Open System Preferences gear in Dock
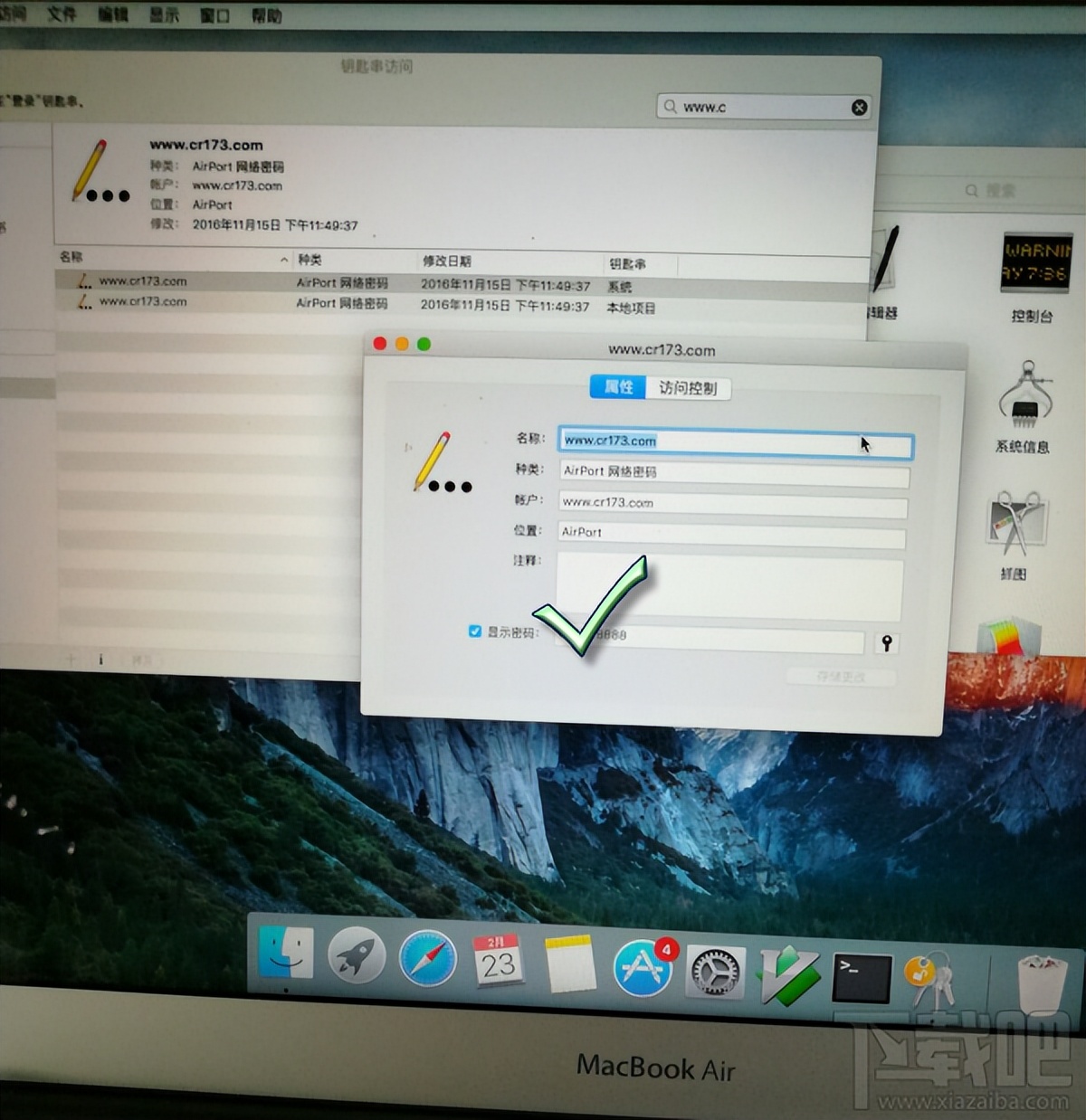 click(x=715, y=973)
